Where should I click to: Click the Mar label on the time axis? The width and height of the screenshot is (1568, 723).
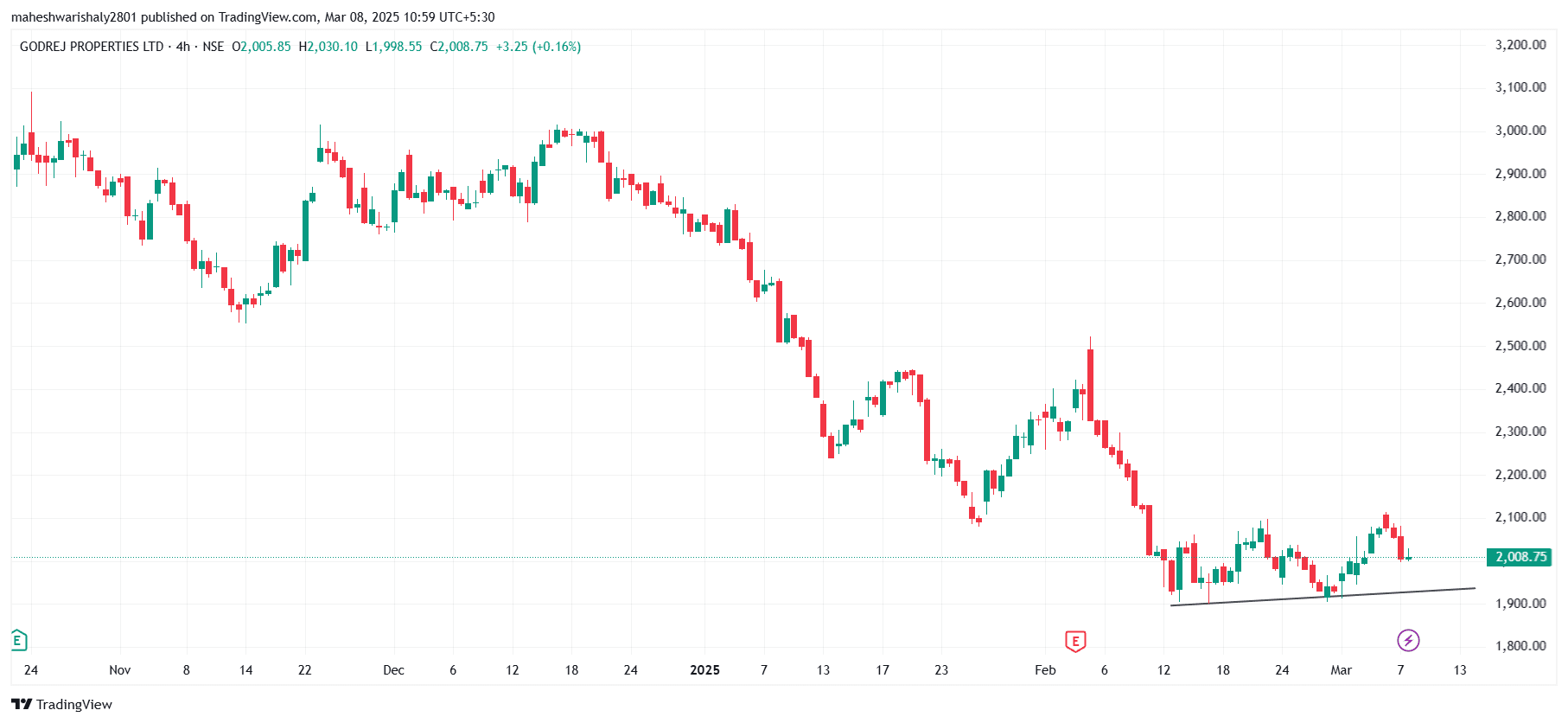pos(1341,670)
